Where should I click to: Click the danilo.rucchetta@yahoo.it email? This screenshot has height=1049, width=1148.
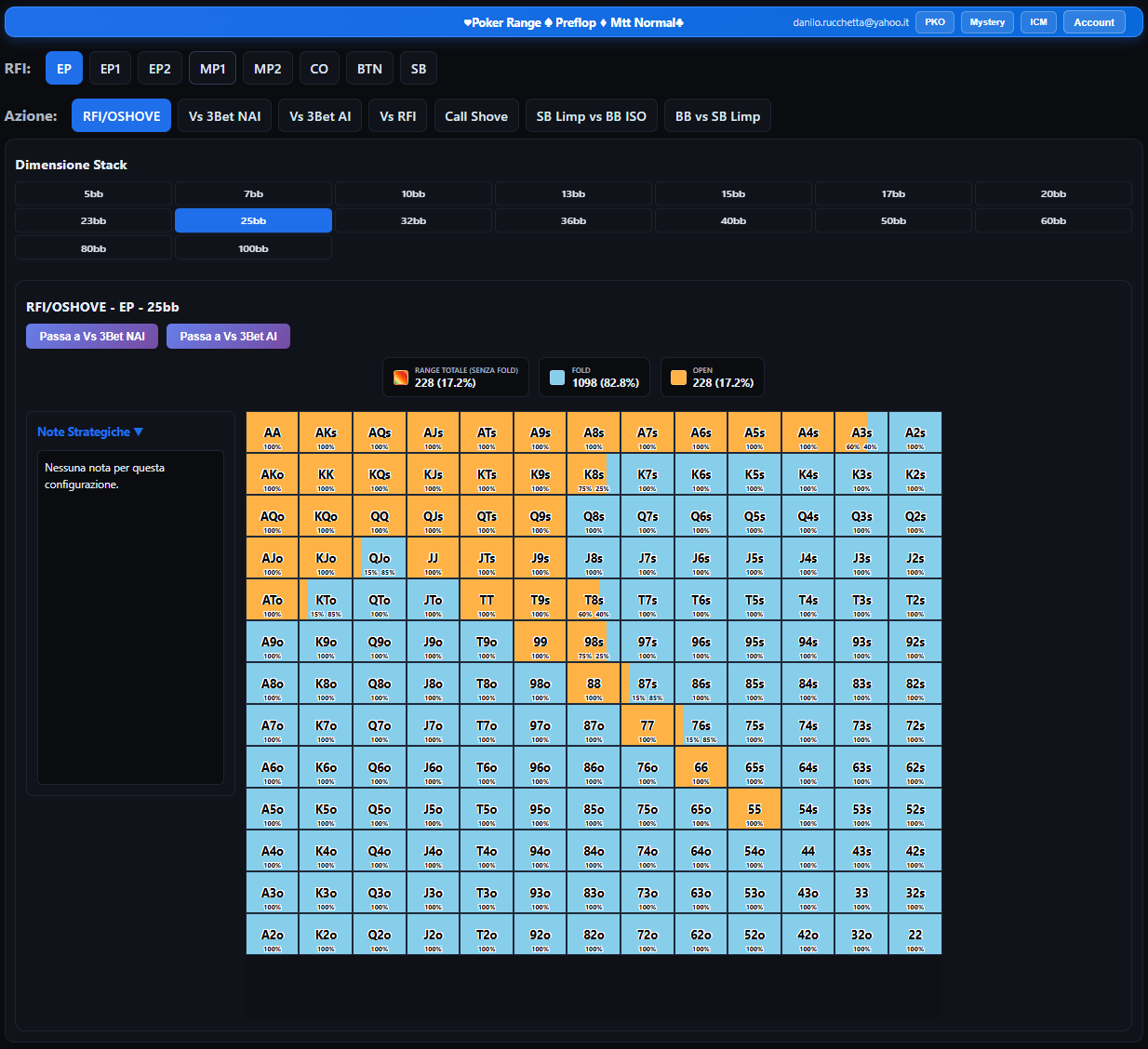(x=851, y=22)
